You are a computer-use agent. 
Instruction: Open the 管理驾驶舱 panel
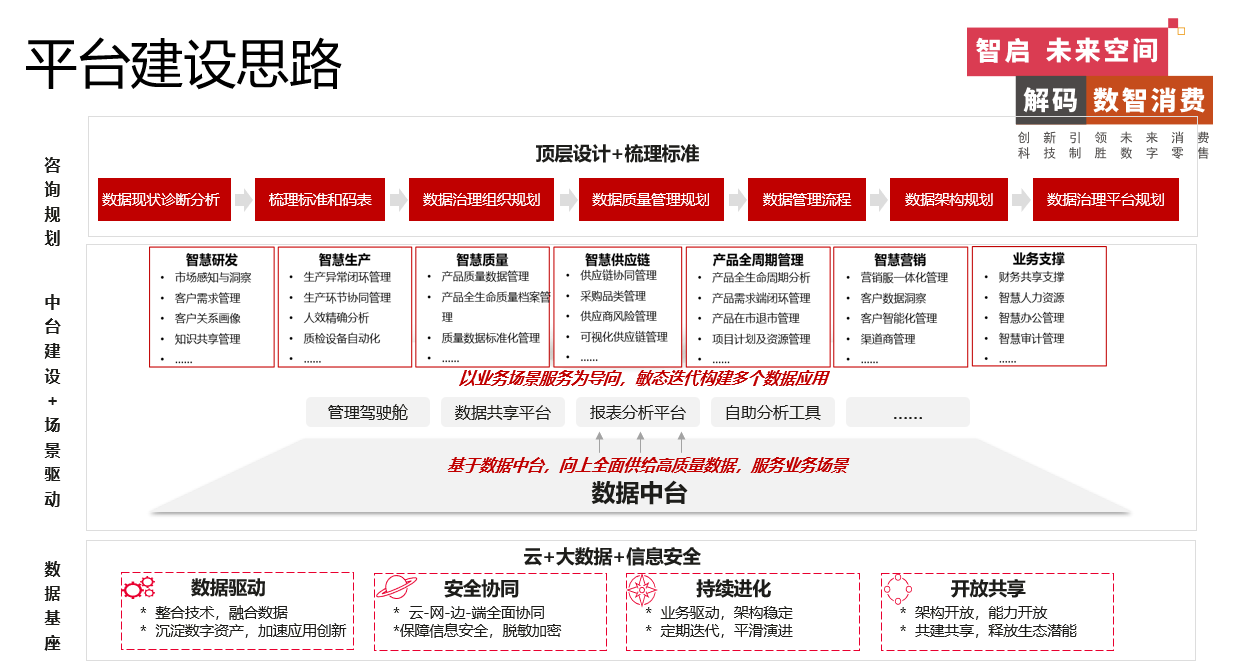pos(366,411)
